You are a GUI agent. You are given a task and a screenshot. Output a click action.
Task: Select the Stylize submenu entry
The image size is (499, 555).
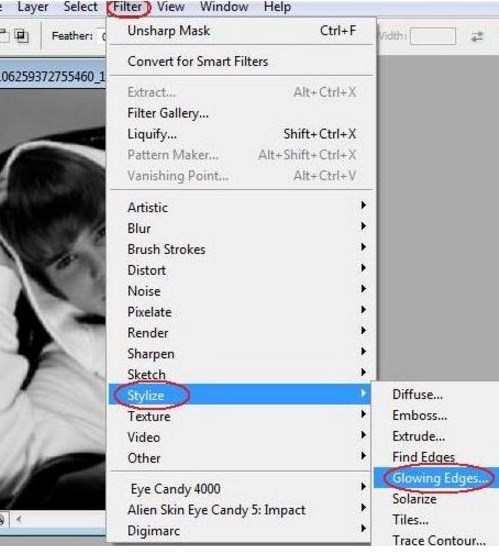pyautogui.click(x=240, y=395)
